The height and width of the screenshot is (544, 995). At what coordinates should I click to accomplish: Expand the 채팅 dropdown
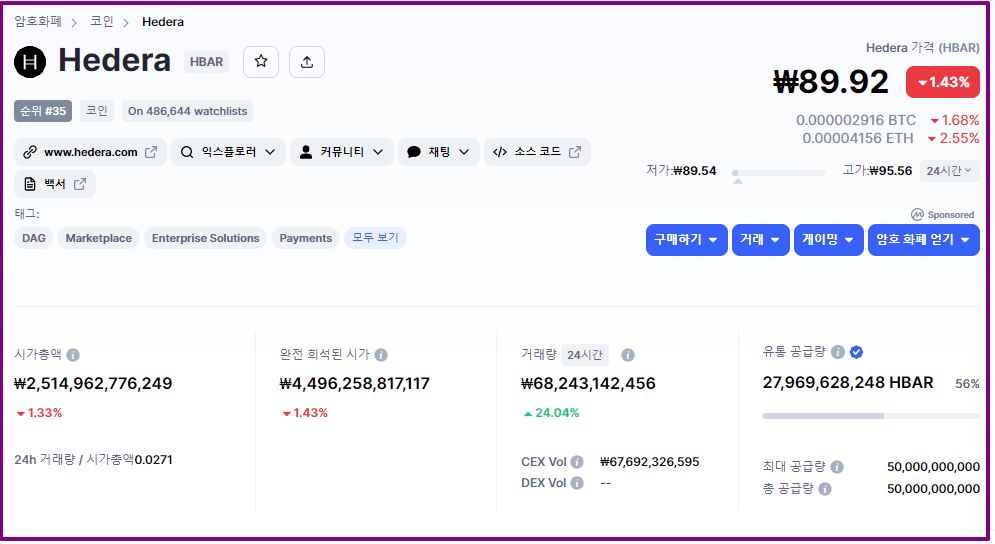click(438, 152)
